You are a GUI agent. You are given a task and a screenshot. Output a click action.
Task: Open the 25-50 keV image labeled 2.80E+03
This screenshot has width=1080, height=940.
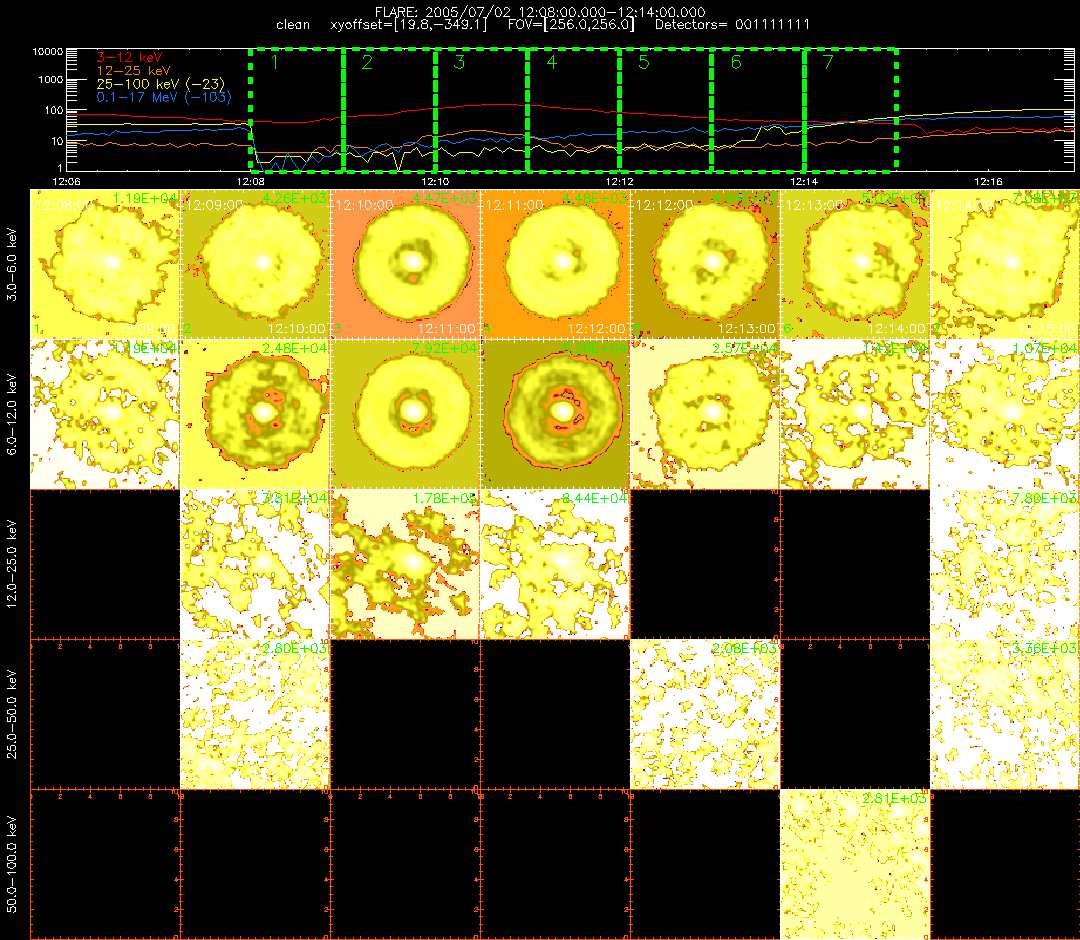coord(255,714)
